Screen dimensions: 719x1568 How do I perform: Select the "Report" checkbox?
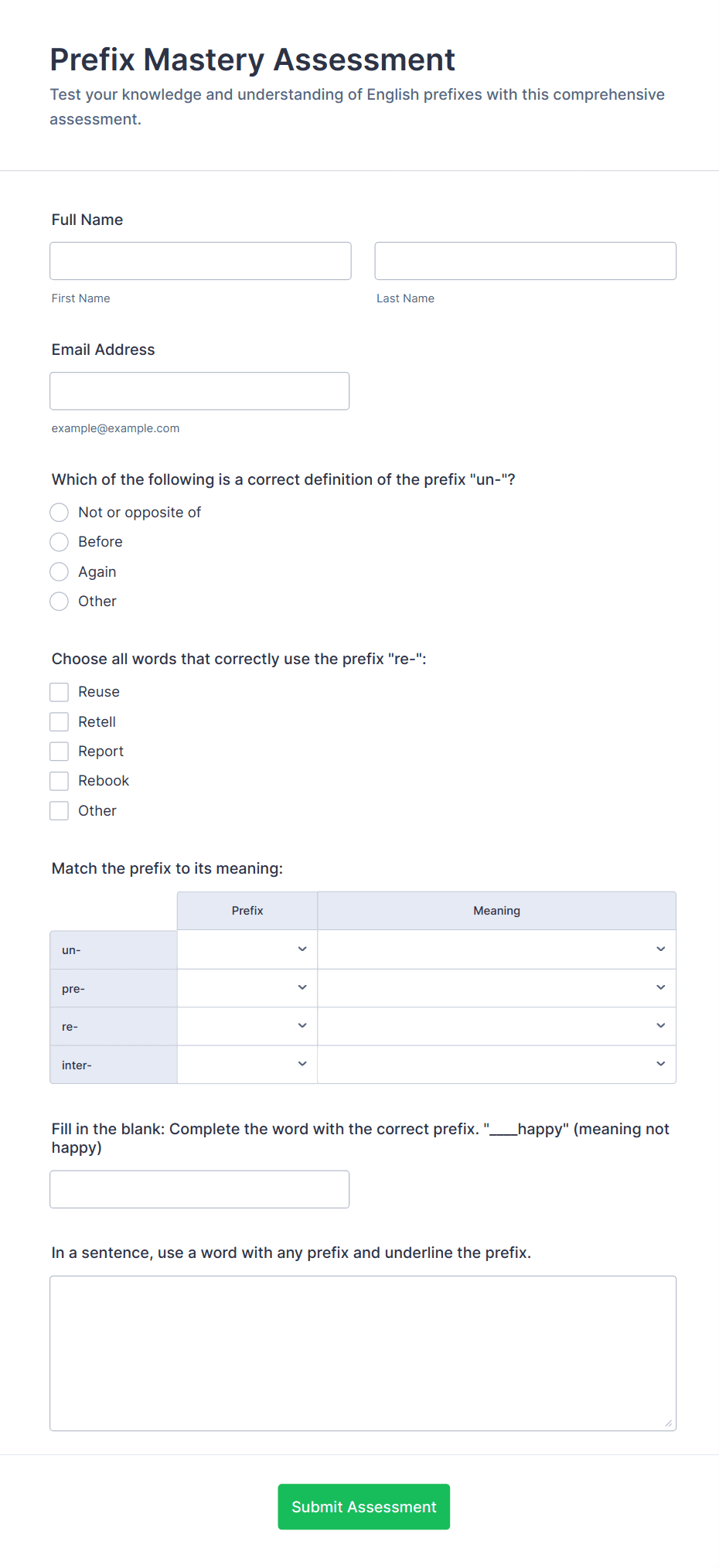point(59,751)
